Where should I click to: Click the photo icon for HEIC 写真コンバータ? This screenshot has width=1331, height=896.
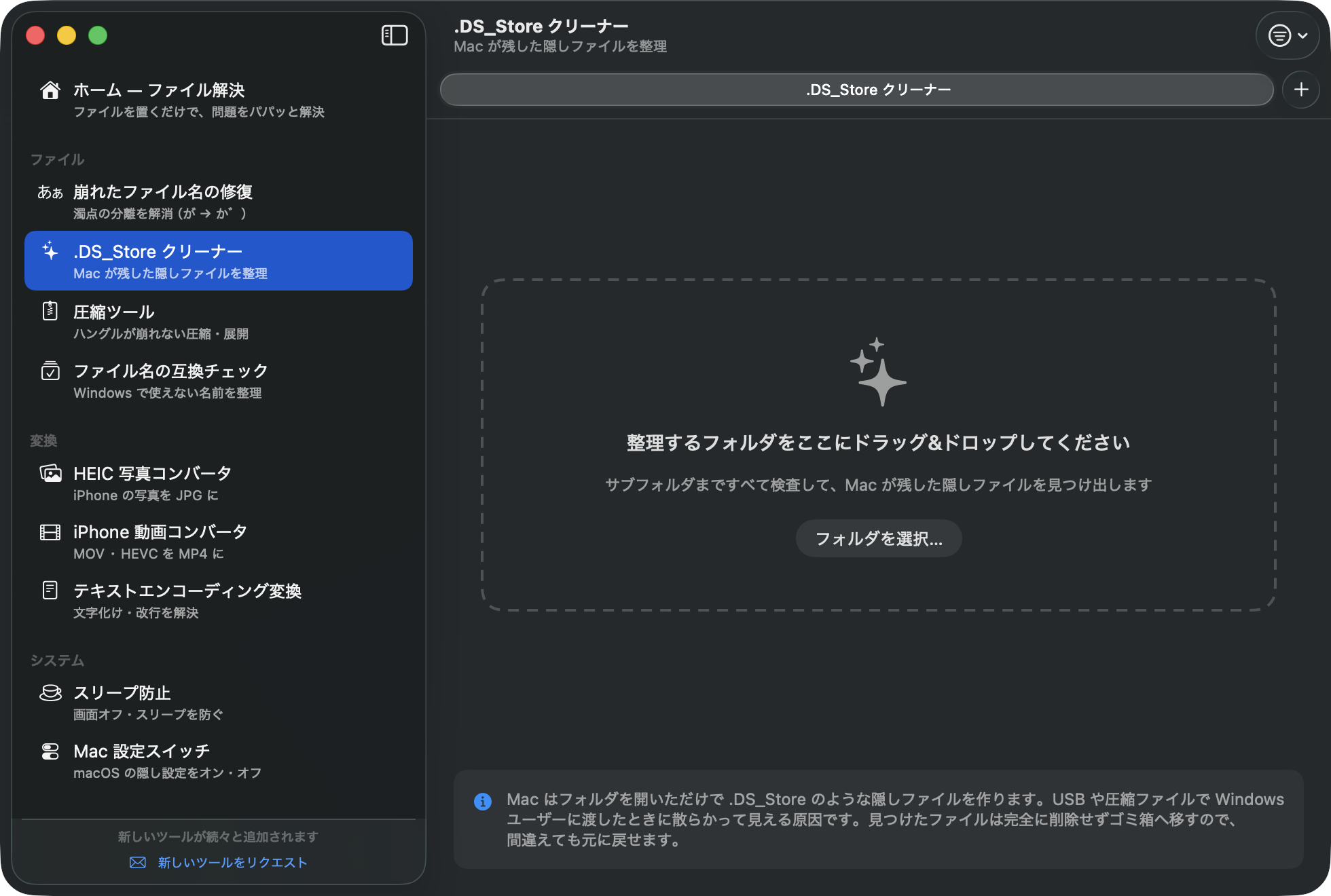(x=50, y=473)
